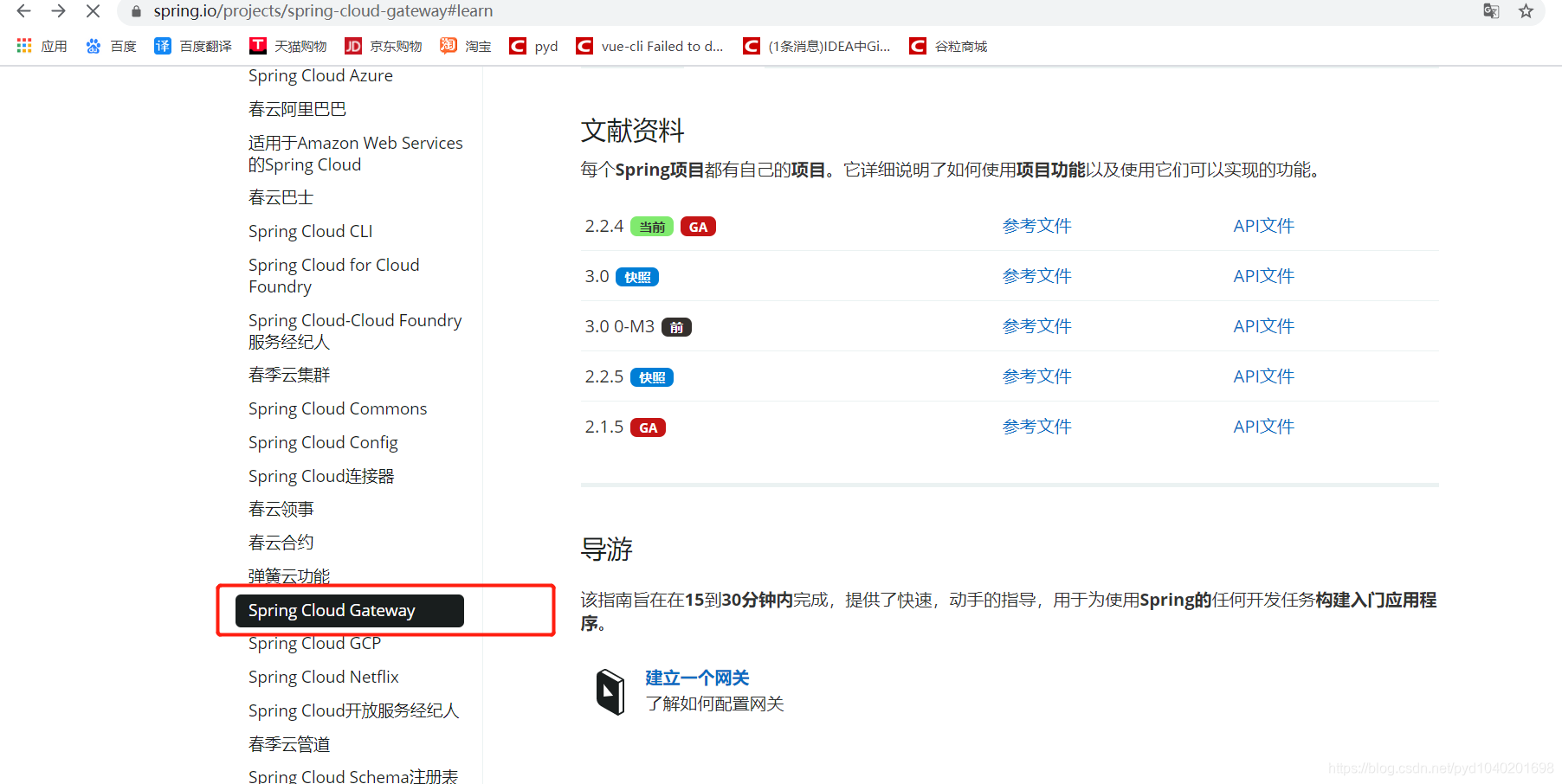Click the green 当前 badge on 2.2.4

pos(652,227)
